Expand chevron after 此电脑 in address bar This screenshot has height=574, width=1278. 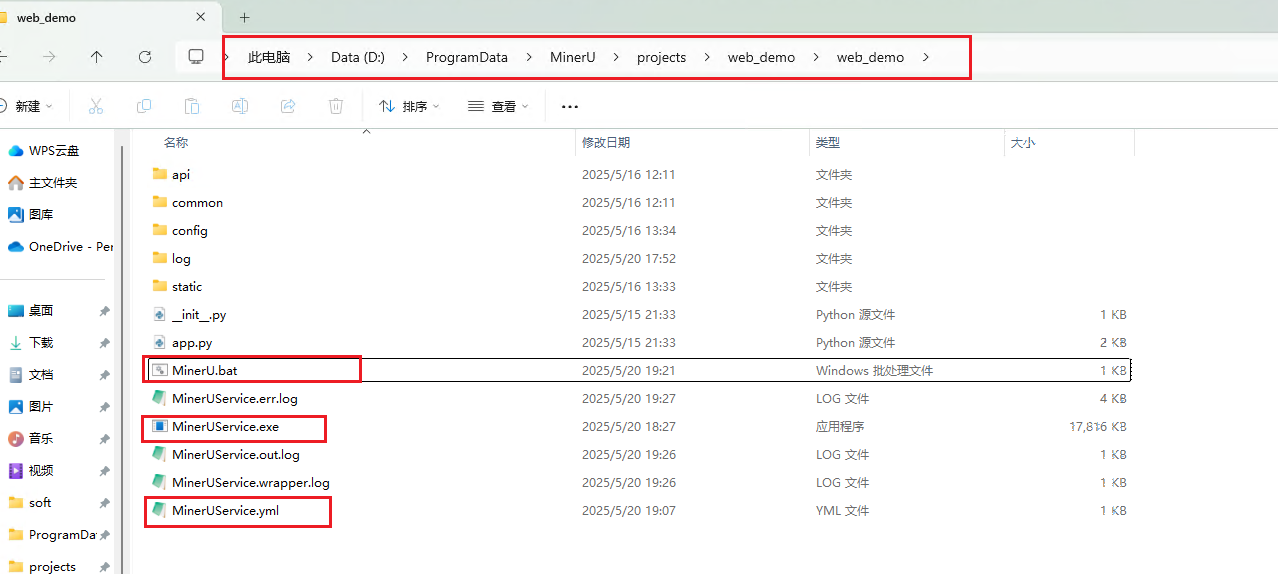point(311,57)
